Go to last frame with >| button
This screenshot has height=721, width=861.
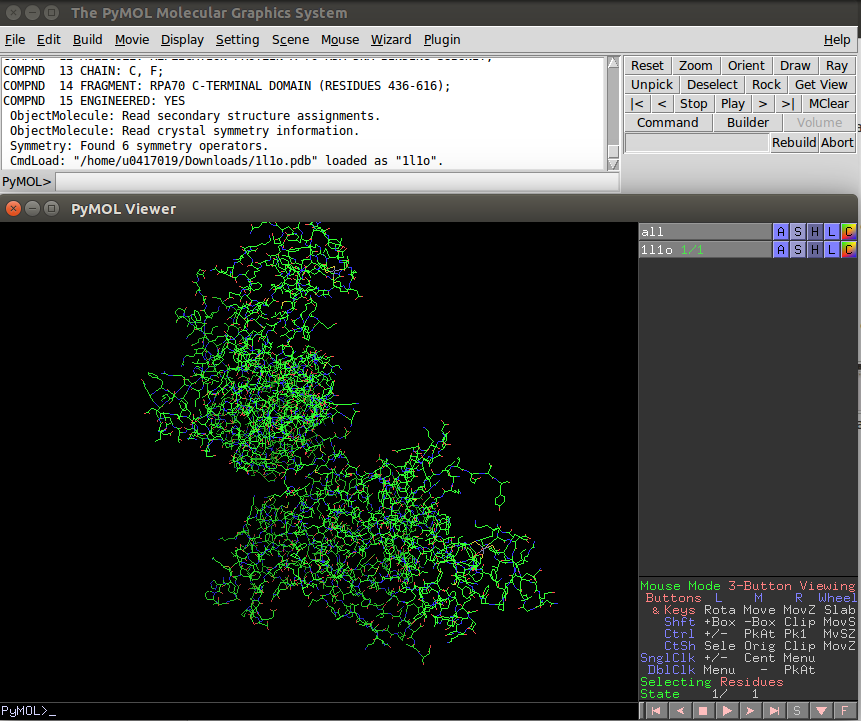(x=788, y=104)
